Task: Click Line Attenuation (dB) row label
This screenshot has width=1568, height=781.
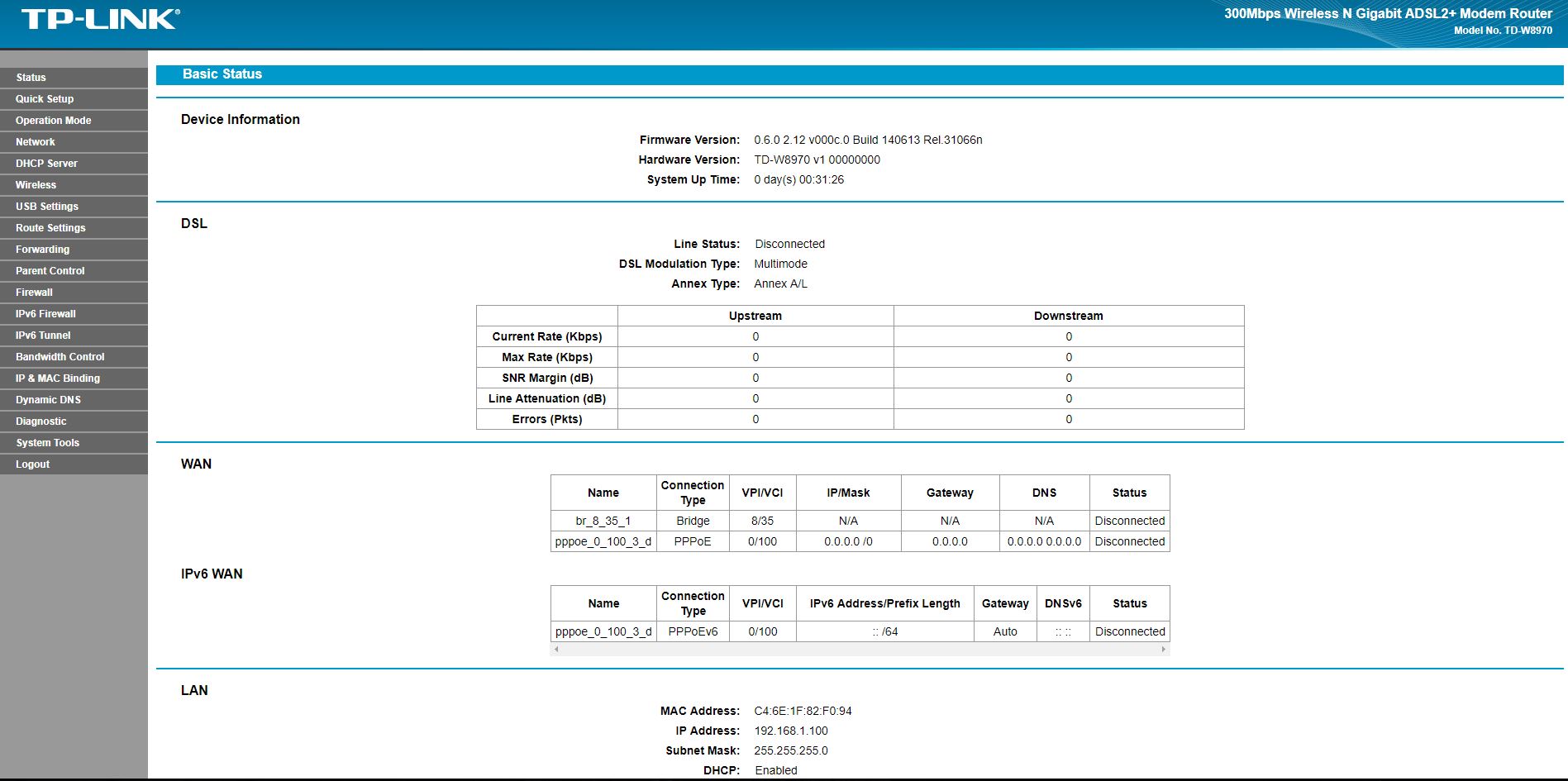Action: [546, 398]
